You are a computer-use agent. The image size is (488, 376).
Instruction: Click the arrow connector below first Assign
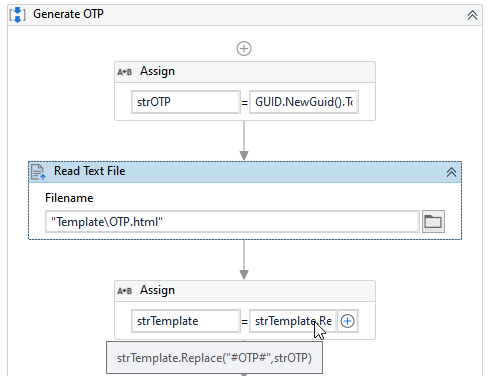(244, 141)
